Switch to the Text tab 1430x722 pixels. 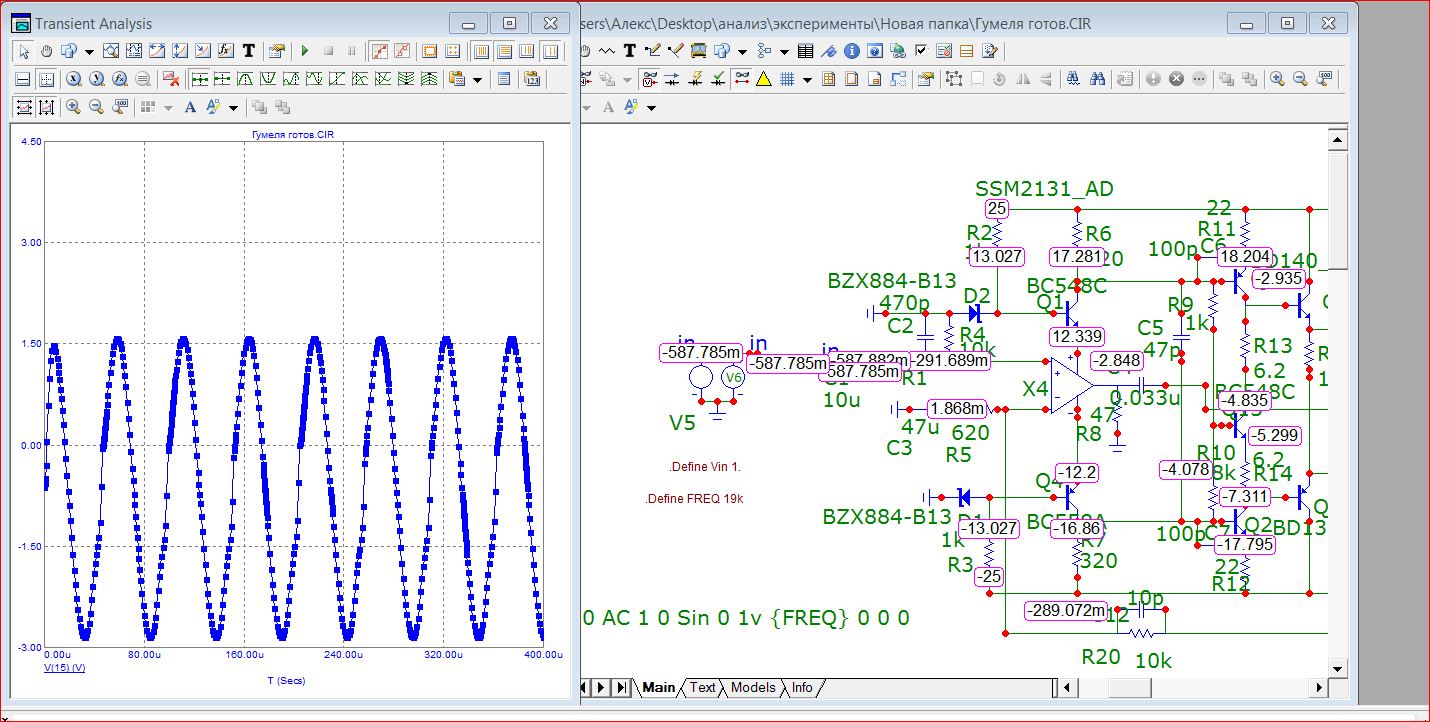click(703, 687)
